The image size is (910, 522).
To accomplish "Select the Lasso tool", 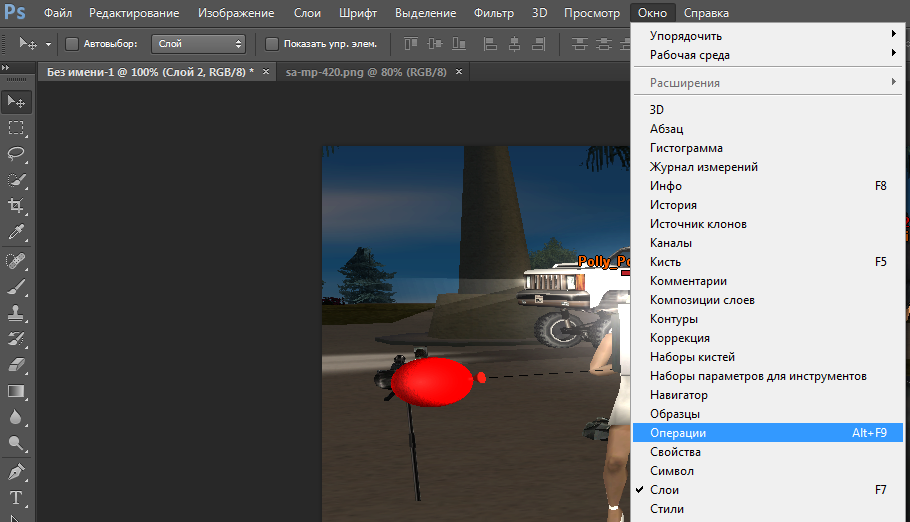I will tap(16, 153).
